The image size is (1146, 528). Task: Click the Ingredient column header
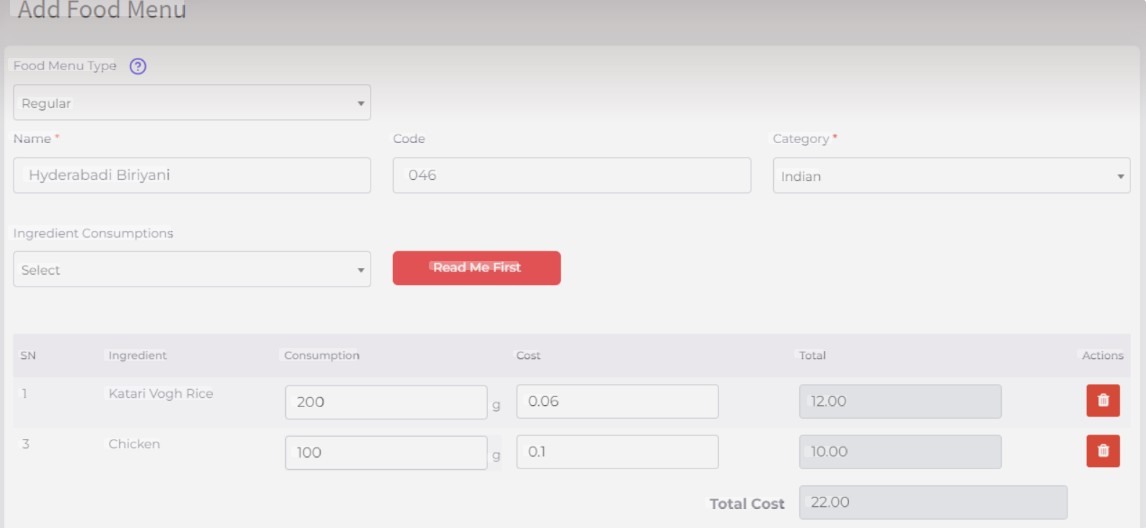(x=137, y=355)
